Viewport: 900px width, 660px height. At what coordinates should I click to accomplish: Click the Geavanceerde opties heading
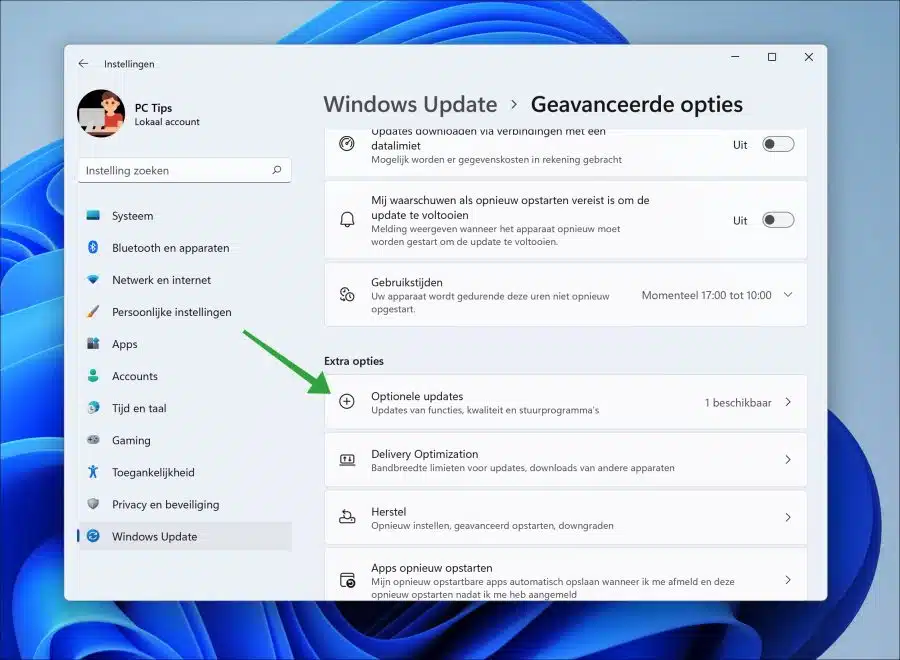tap(637, 104)
